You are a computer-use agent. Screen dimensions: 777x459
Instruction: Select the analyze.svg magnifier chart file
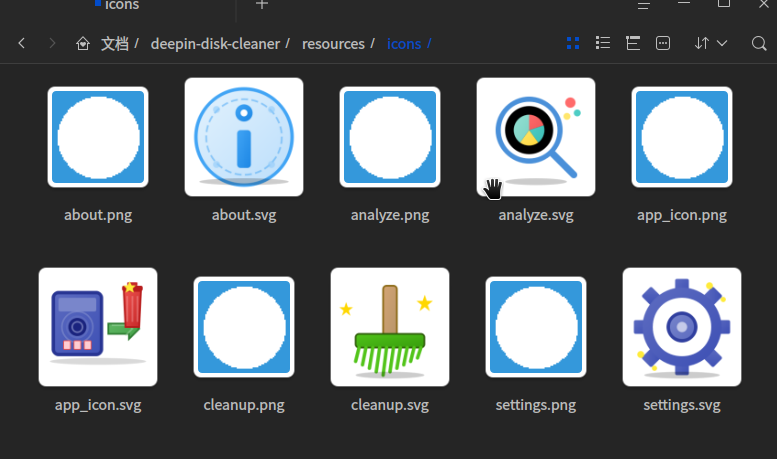[535, 137]
